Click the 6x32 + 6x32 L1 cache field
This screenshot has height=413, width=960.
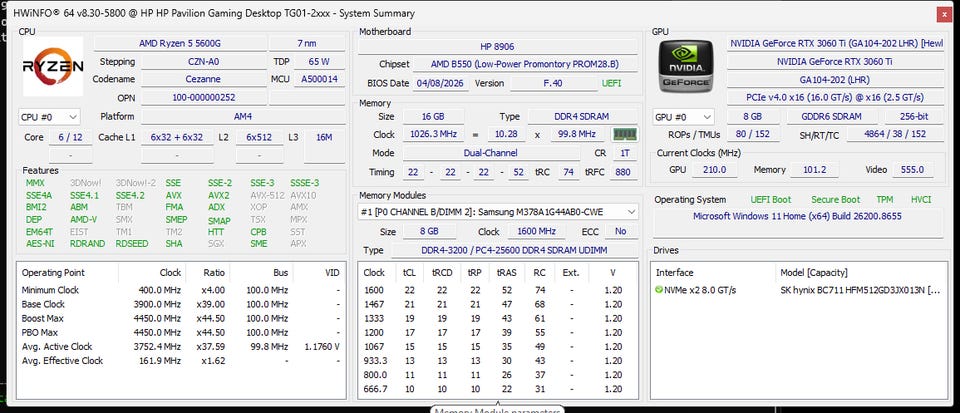(x=177, y=138)
